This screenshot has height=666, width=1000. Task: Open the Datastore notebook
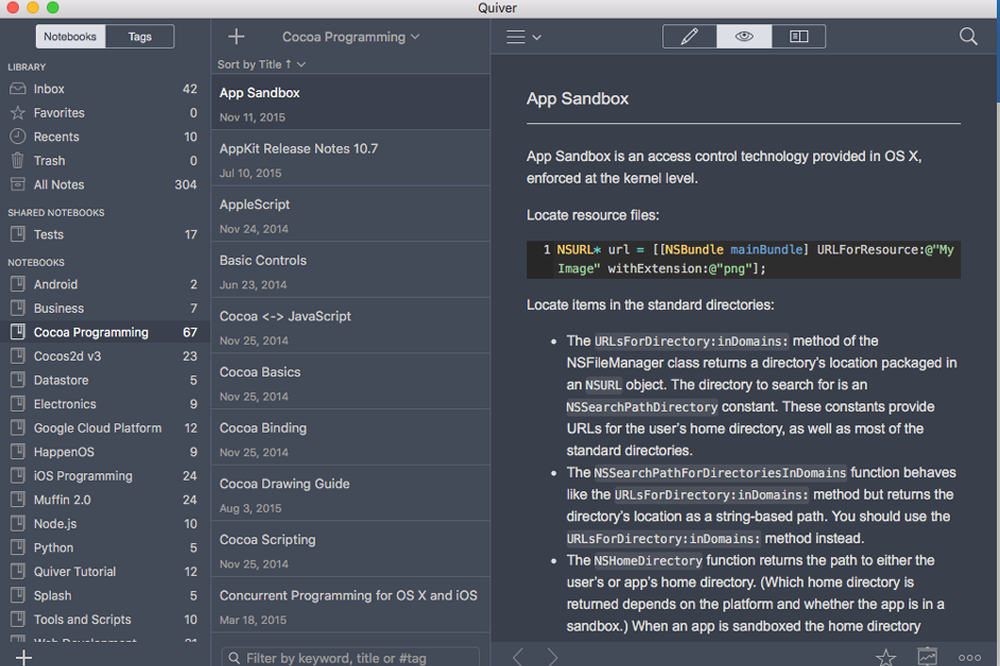tap(105, 380)
